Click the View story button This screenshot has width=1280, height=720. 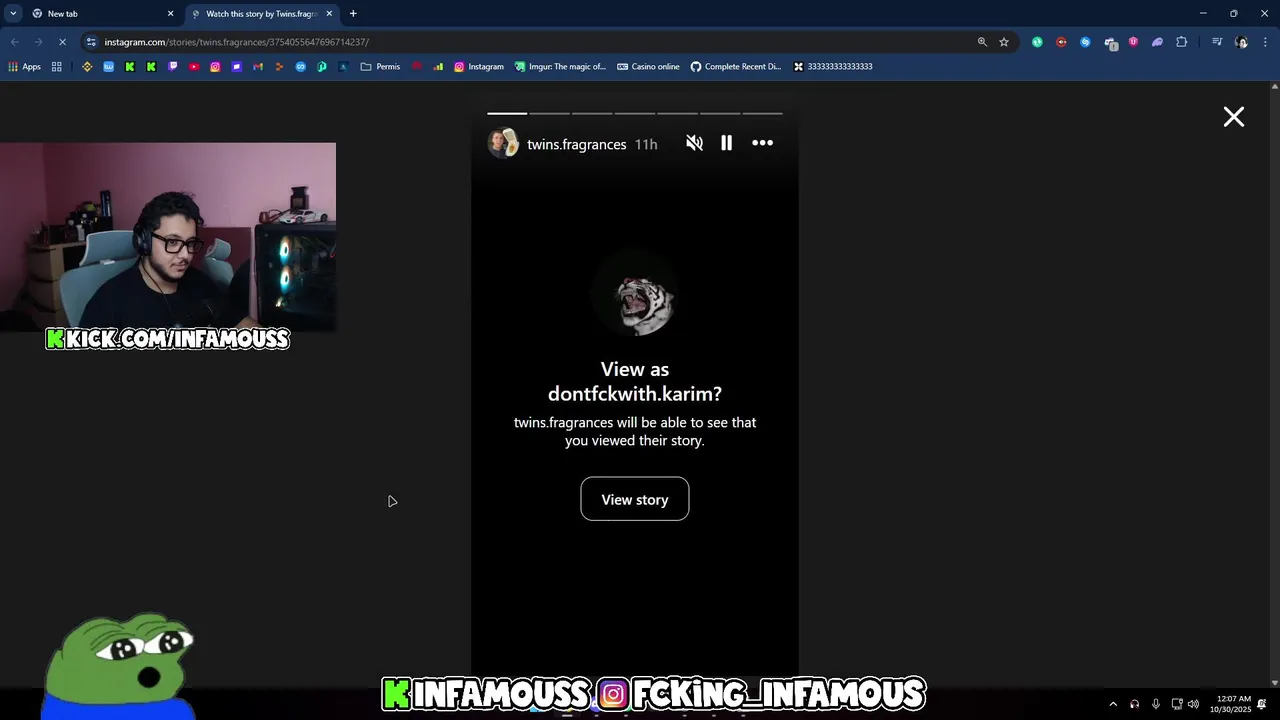click(635, 499)
